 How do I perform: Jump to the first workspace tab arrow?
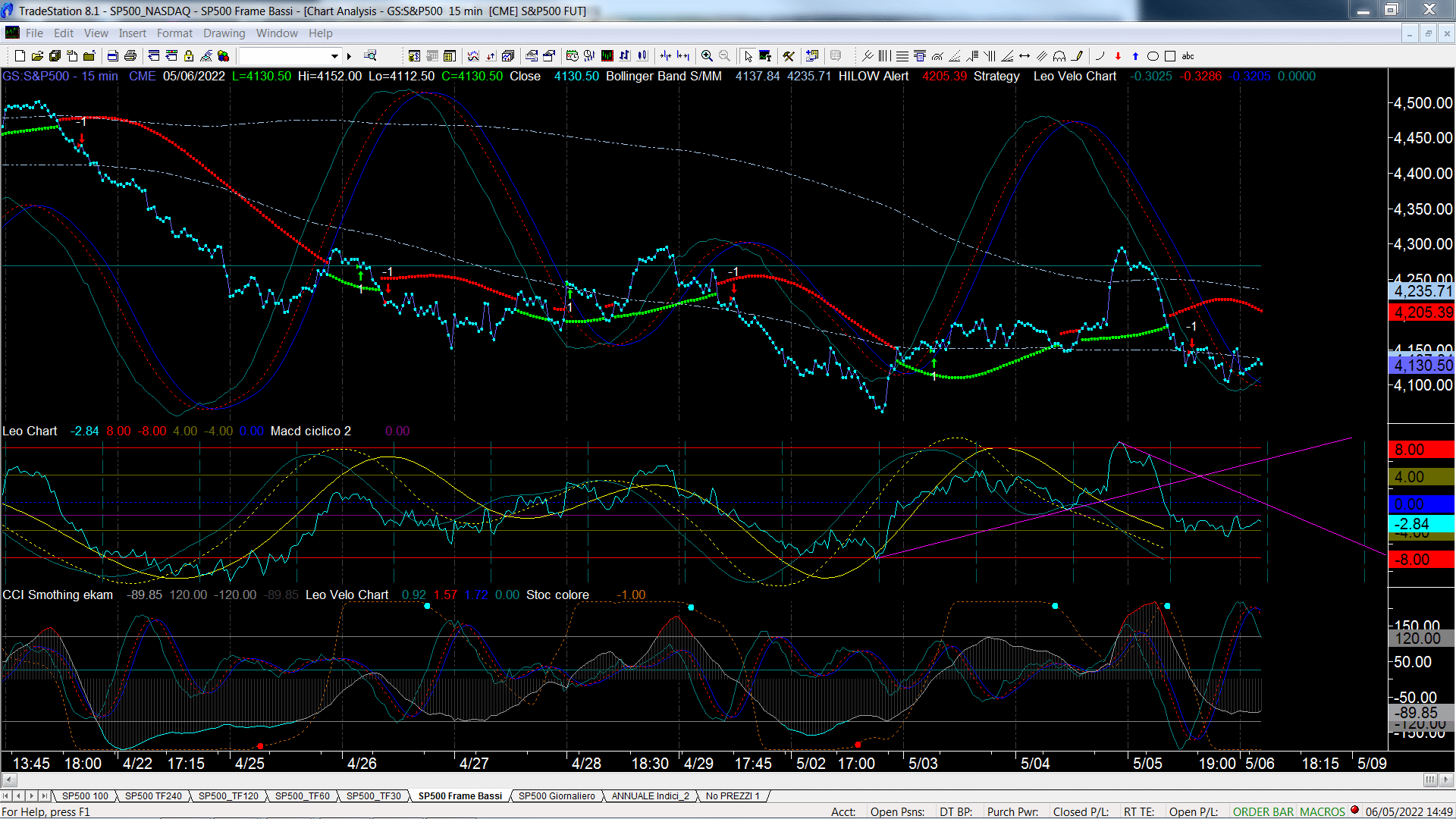click(7, 795)
